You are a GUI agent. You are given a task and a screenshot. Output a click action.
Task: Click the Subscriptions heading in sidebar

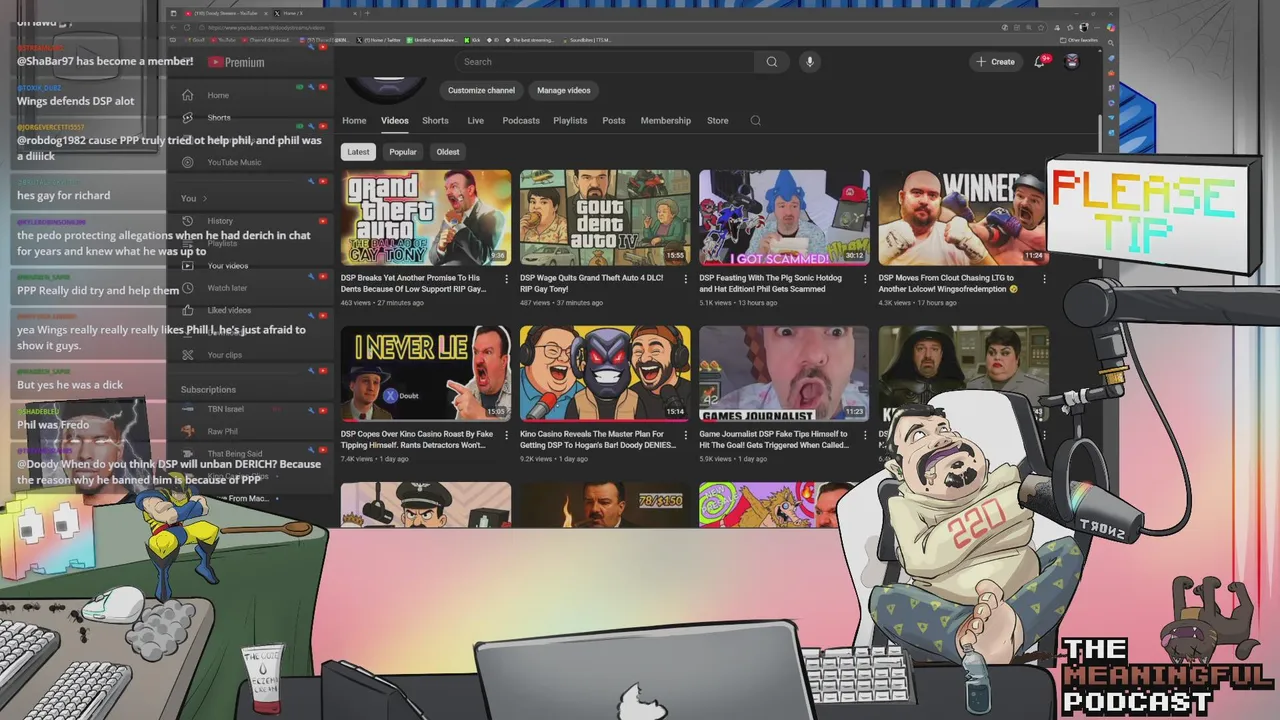click(x=208, y=389)
